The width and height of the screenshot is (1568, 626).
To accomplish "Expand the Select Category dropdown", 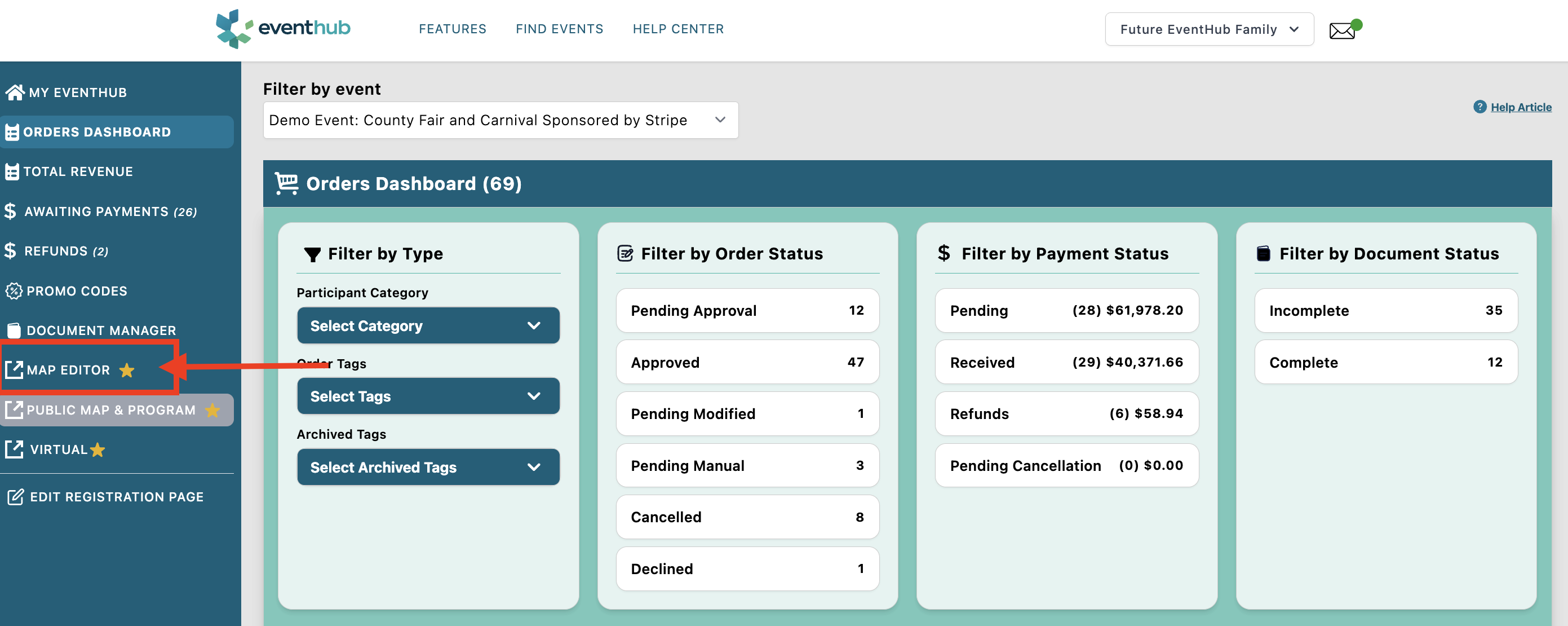I will pos(428,326).
